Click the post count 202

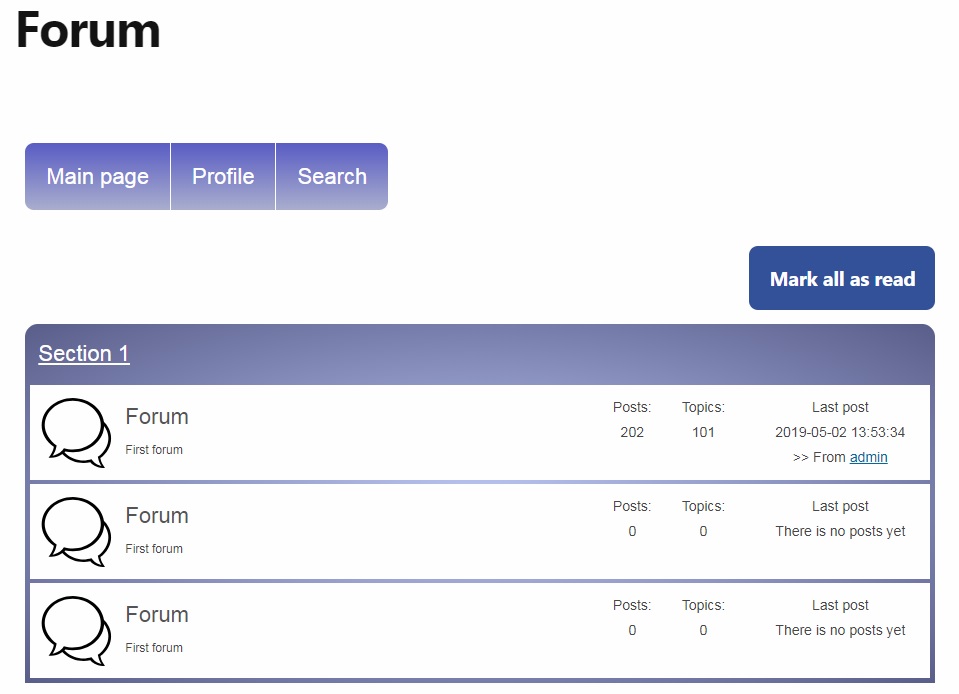coord(632,432)
